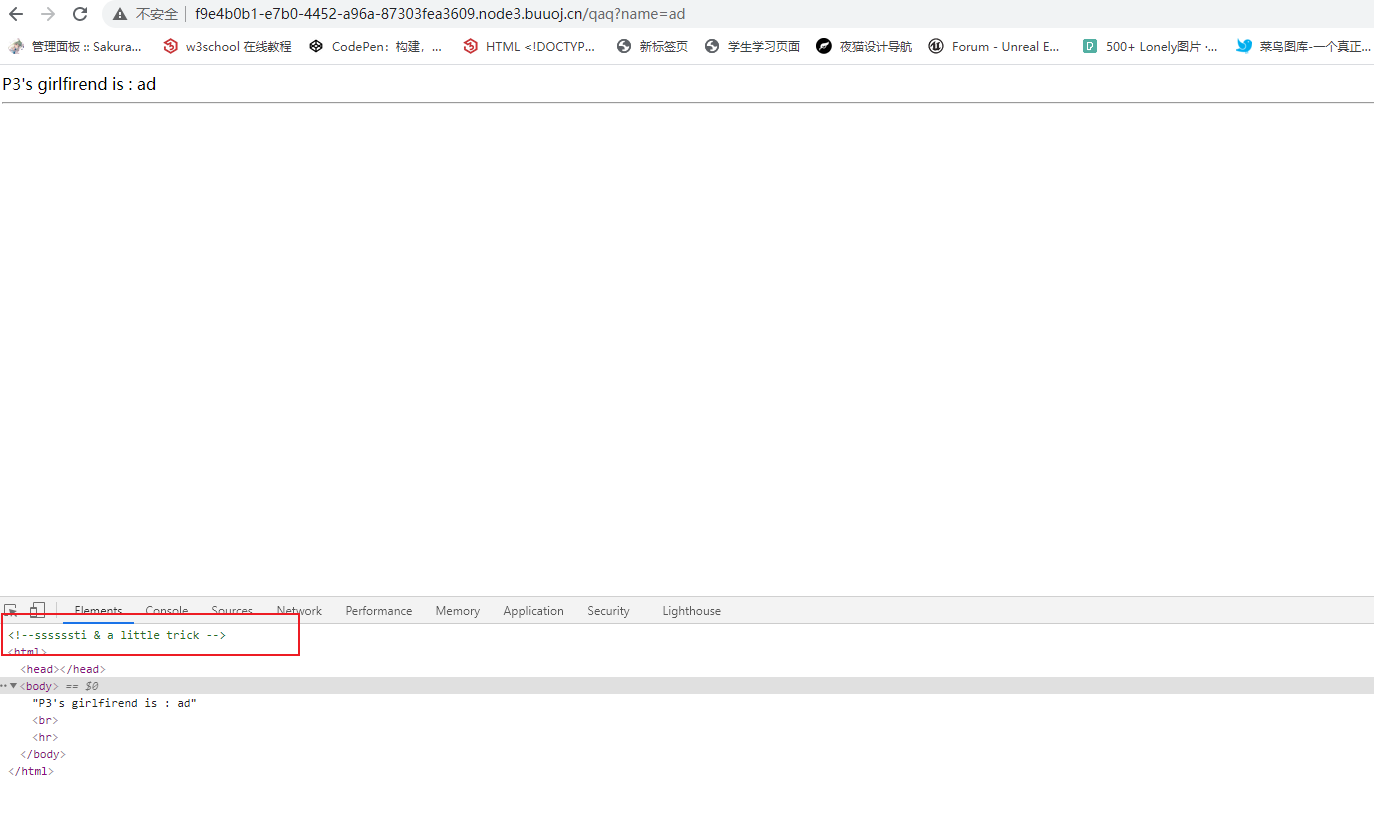The width and height of the screenshot is (1374, 815).
Task: Click the browser forward arrow
Action: pos(47,14)
